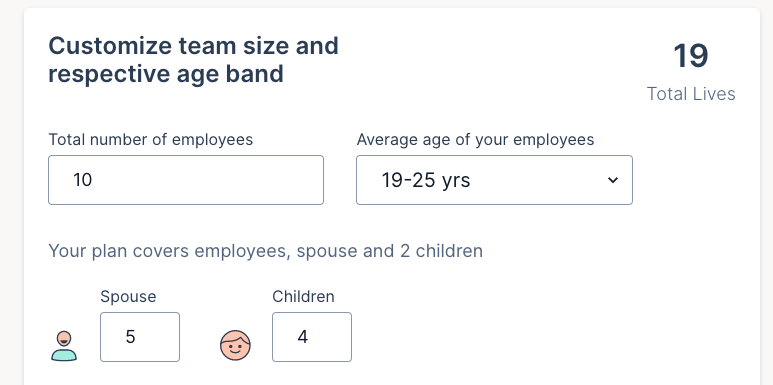Image resolution: width=773 pixels, height=385 pixels.
Task: Click the Total number of employees label
Action: (x=150, y=140)
